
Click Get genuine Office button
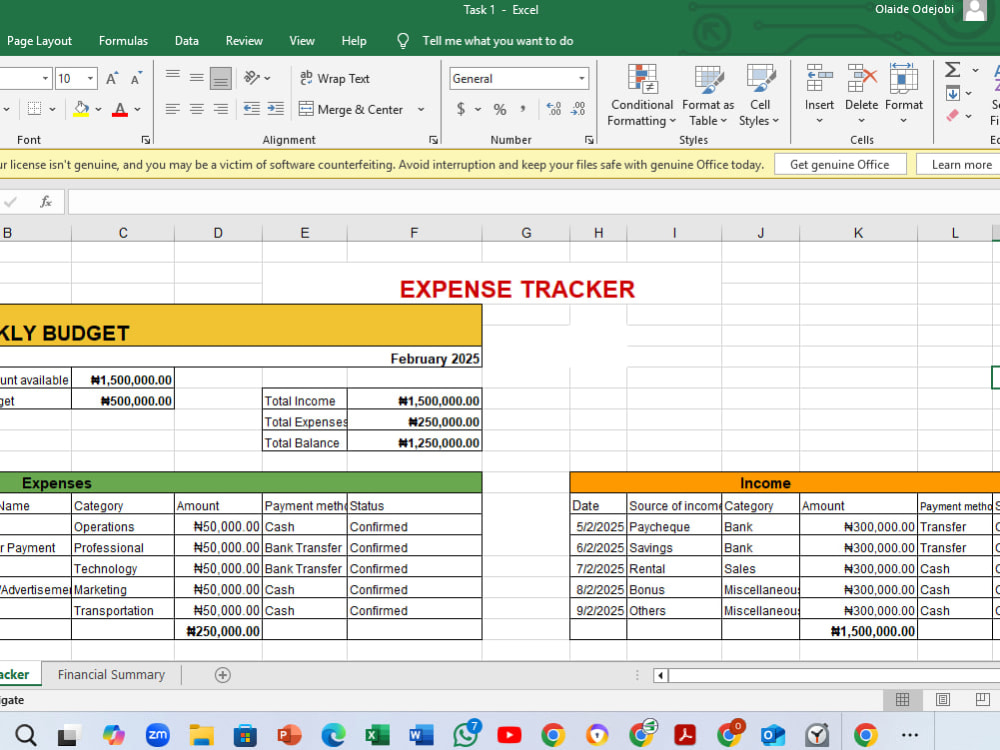tap(839, 165)
